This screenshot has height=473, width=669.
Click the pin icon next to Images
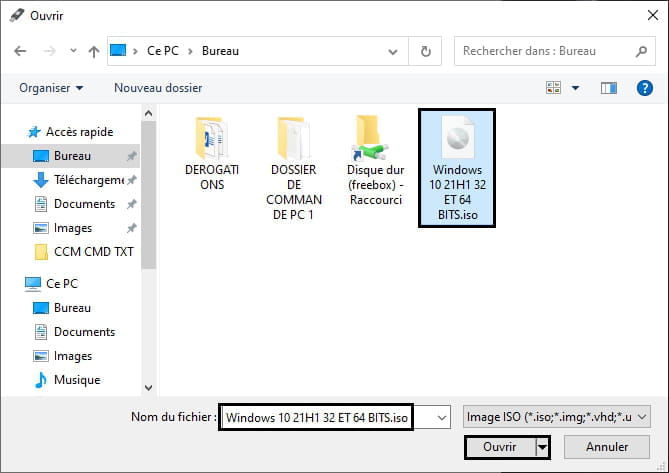click(x=131, y=228)
